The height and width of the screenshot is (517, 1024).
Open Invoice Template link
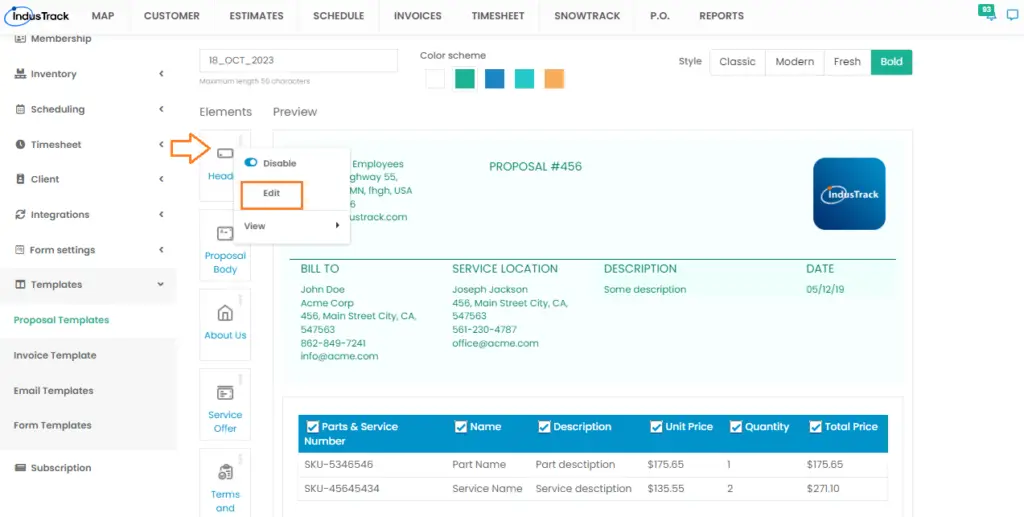pos(55,355)
